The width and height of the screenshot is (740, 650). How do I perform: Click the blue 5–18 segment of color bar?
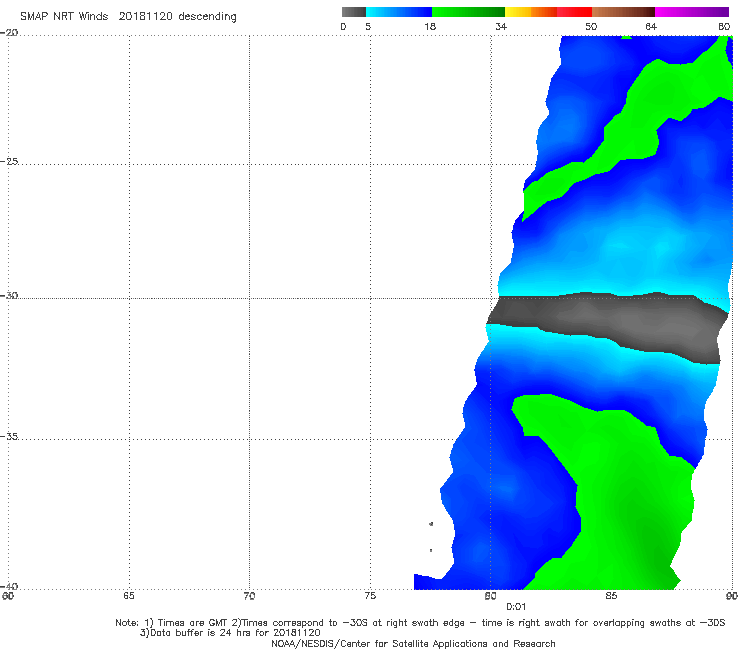point(399,12)
